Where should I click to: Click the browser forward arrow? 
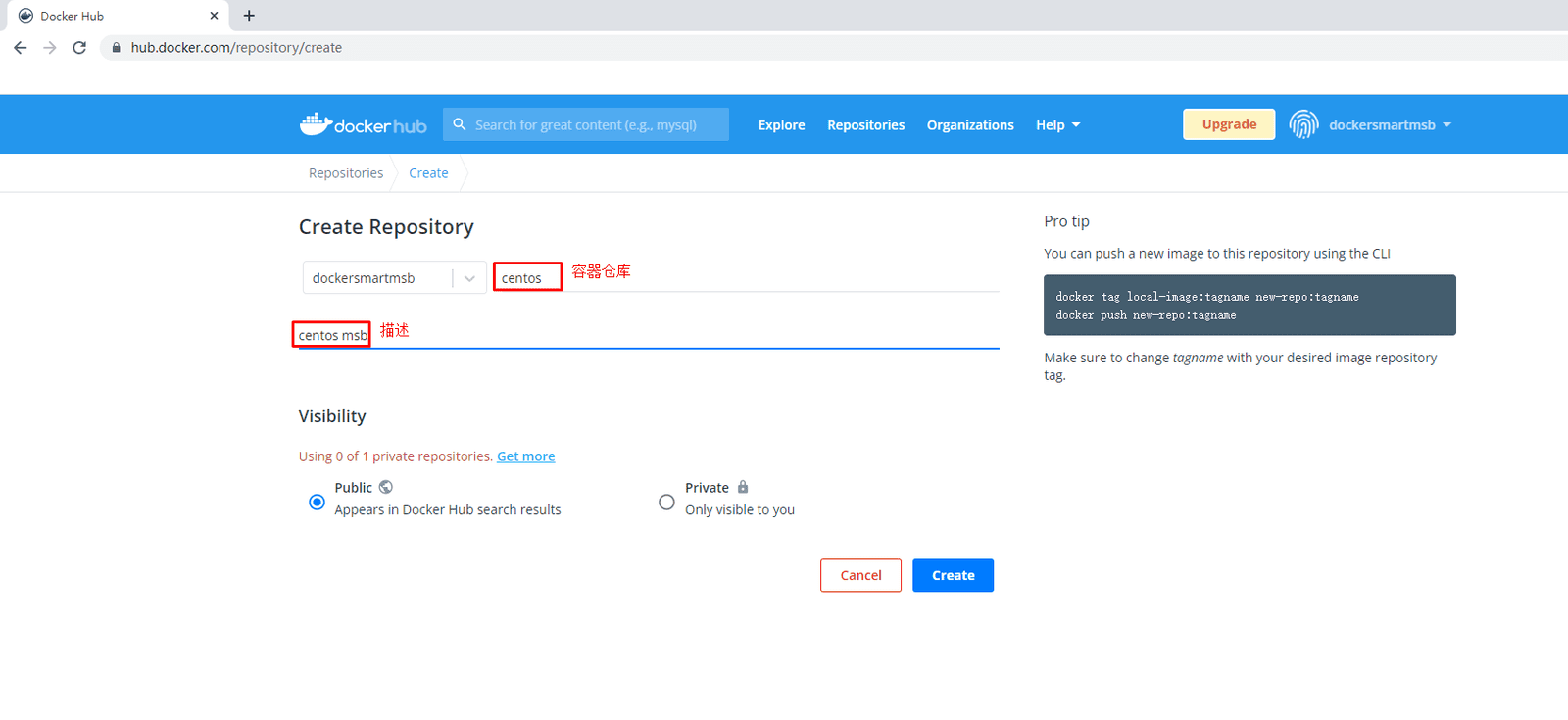coord(50,47)
